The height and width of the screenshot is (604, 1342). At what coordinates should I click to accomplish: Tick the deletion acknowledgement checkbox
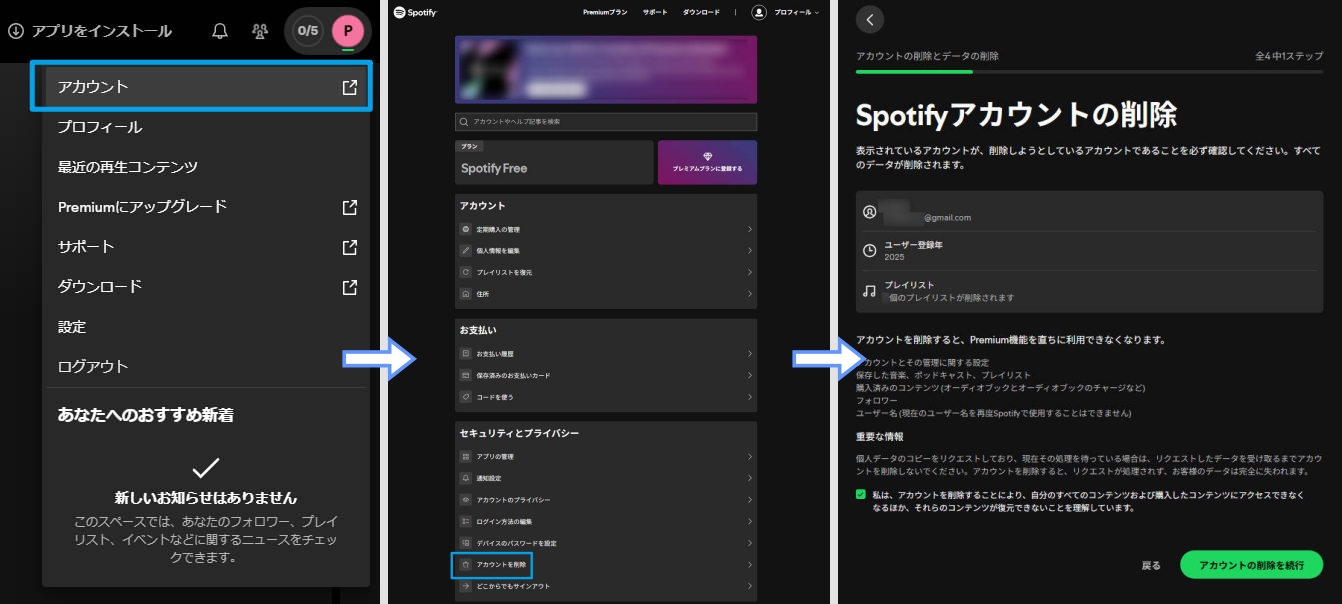[861, 494]
